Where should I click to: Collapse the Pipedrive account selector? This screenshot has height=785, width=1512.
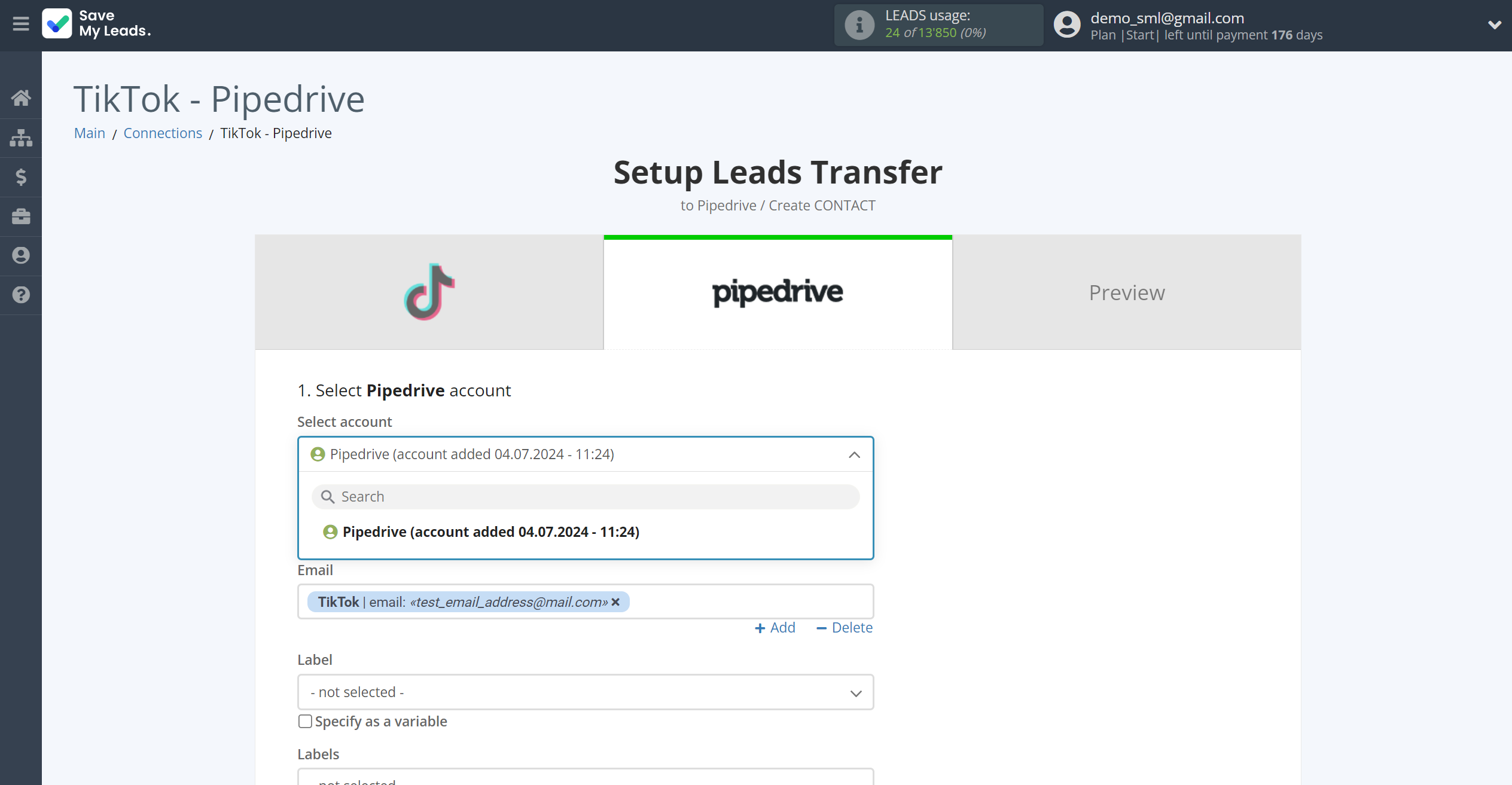854,454
